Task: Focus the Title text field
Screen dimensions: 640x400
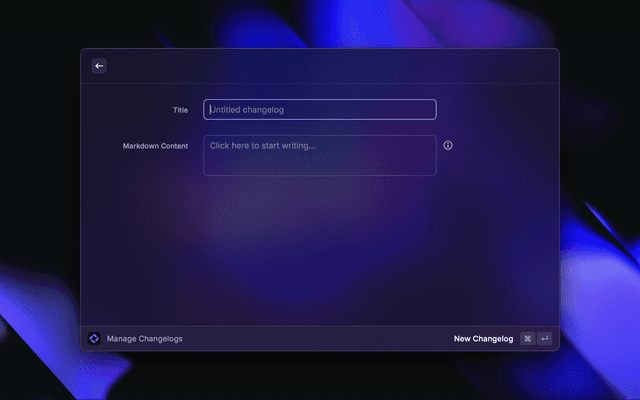Action: point(320,110)
